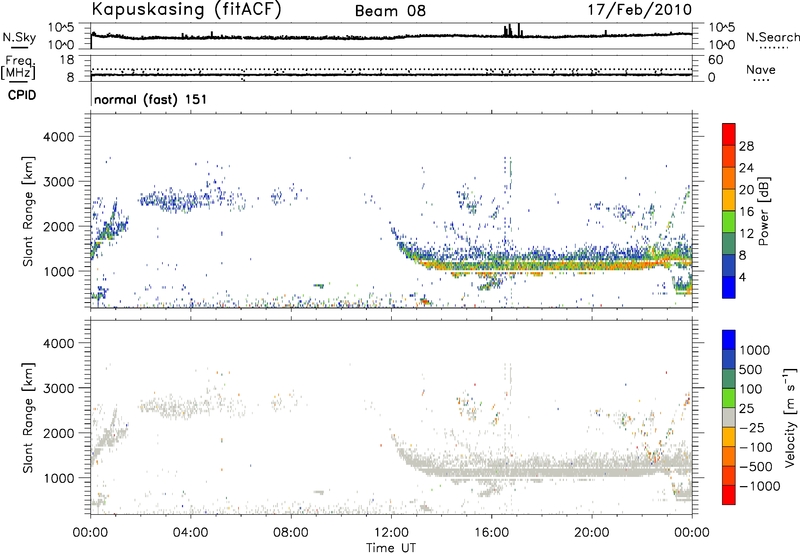Click the 'Kapuskasing (fitACF)' title text
The image size is (800, 554).
(186, 9)
